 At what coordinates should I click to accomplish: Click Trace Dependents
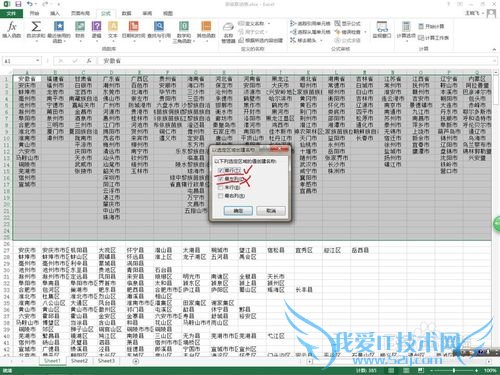point(310,32)
